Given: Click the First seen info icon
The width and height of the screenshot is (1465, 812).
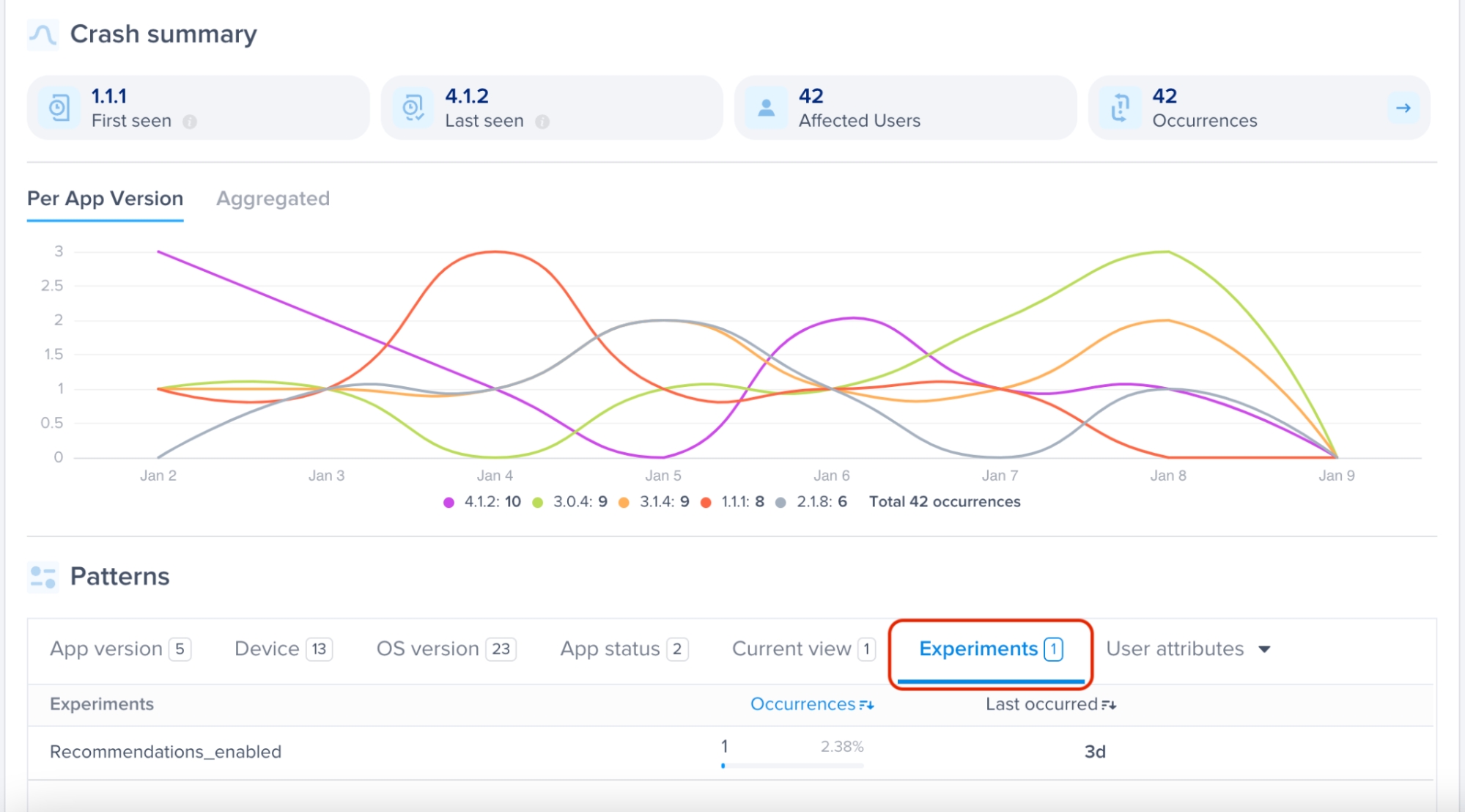Looking at the screenshot, I should pyautogui.click(x=190, y=122).
